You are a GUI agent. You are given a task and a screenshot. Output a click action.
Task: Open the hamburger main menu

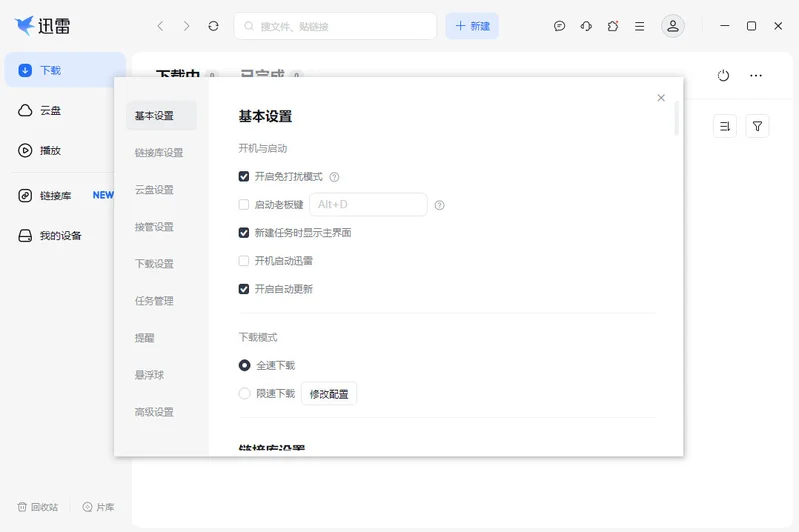[640, 26]
